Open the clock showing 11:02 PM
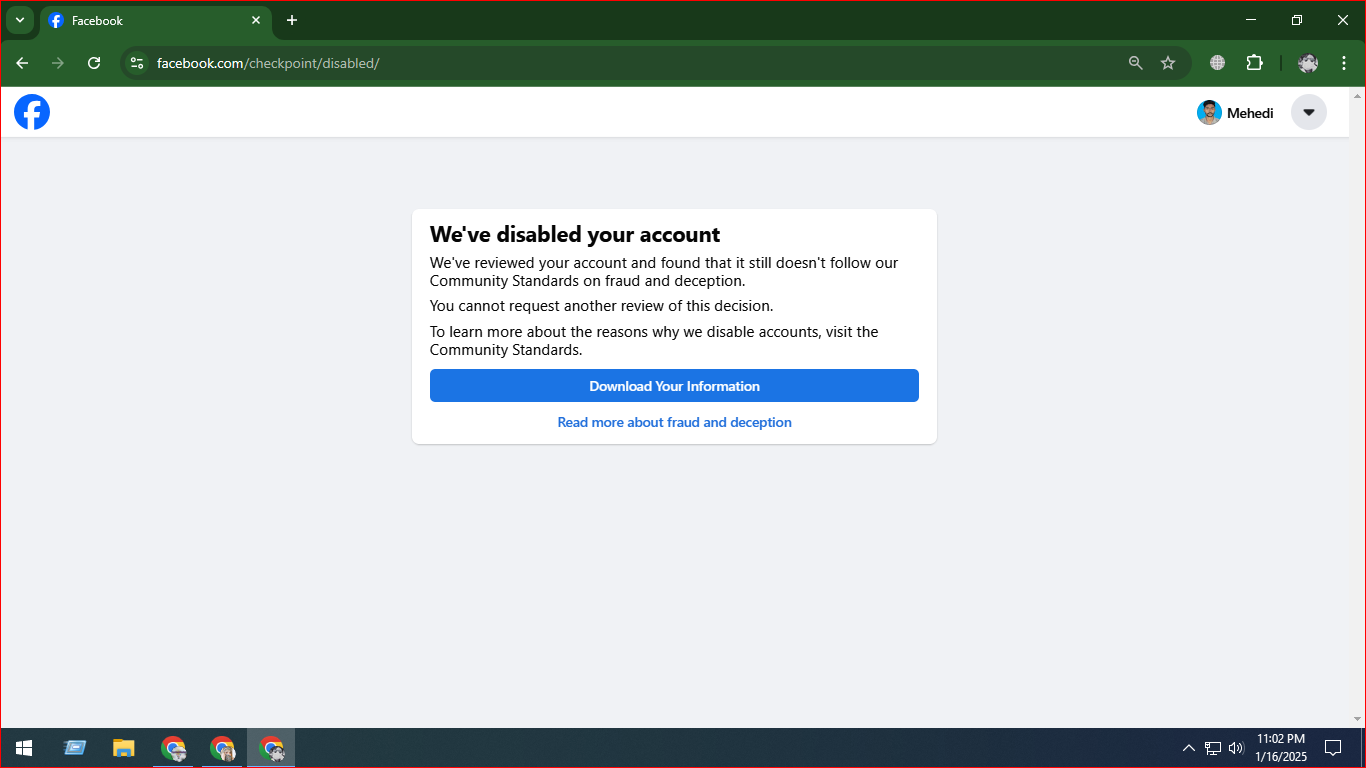Viewport: 1366px width, 768px height. coord(1281,748)
